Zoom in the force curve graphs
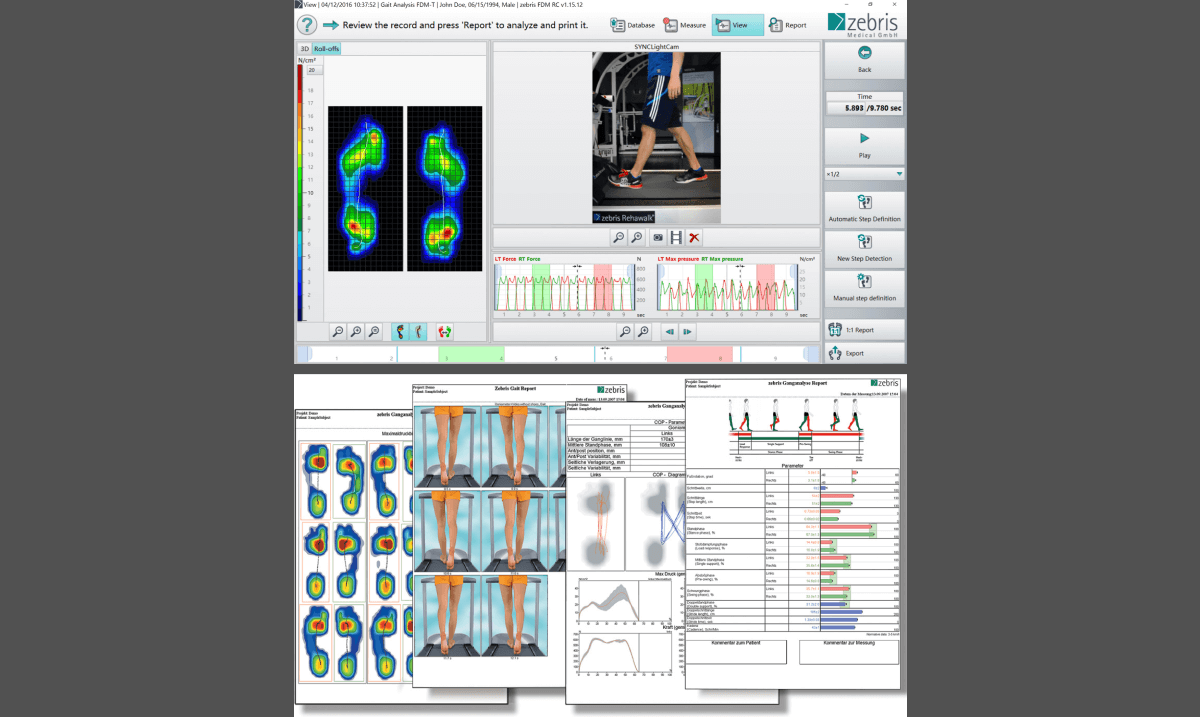1200x717 pixels. click(643, 331)
